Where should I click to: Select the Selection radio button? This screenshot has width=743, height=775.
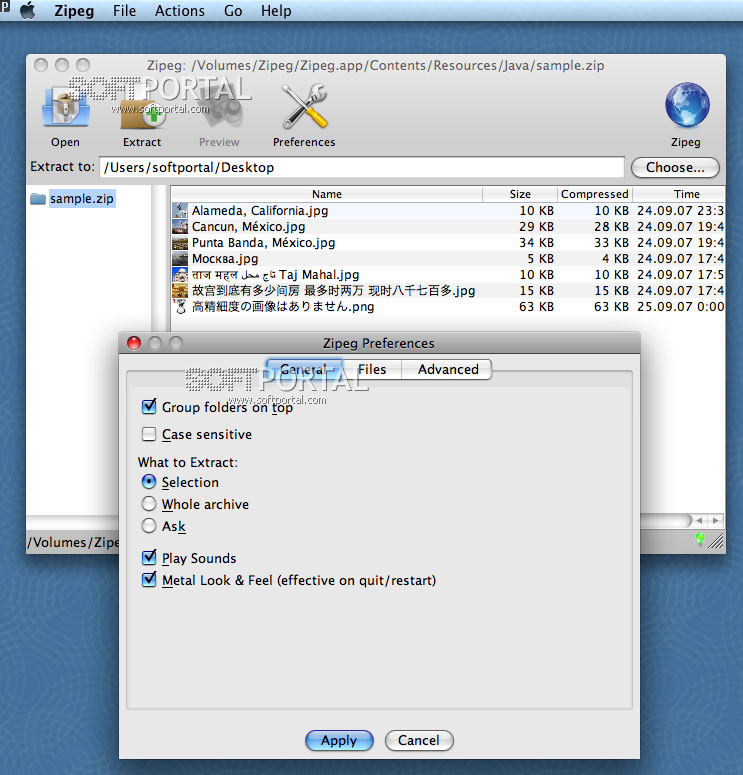click(x=149, y=481)
